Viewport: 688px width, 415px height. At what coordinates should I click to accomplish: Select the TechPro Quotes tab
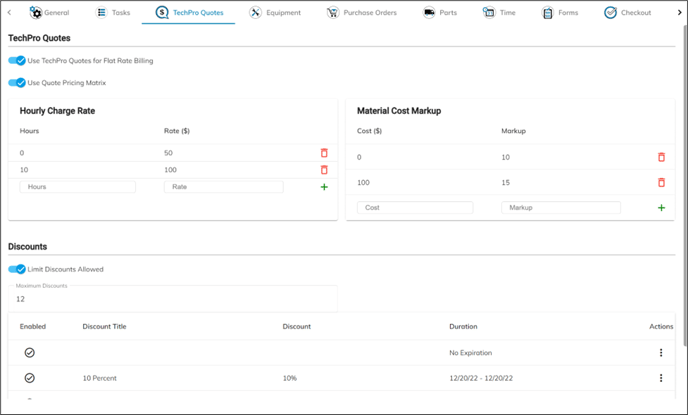pyautogui.click(x=189, y=13)
